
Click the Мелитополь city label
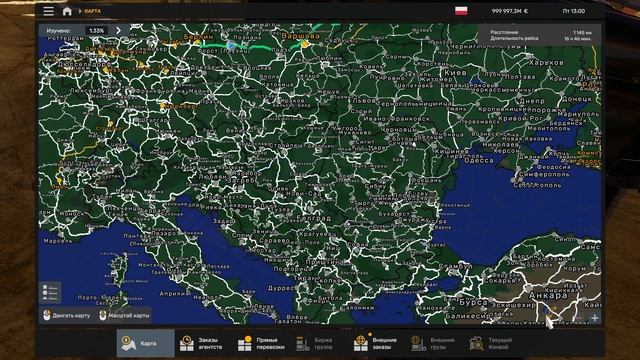point(548,128)
